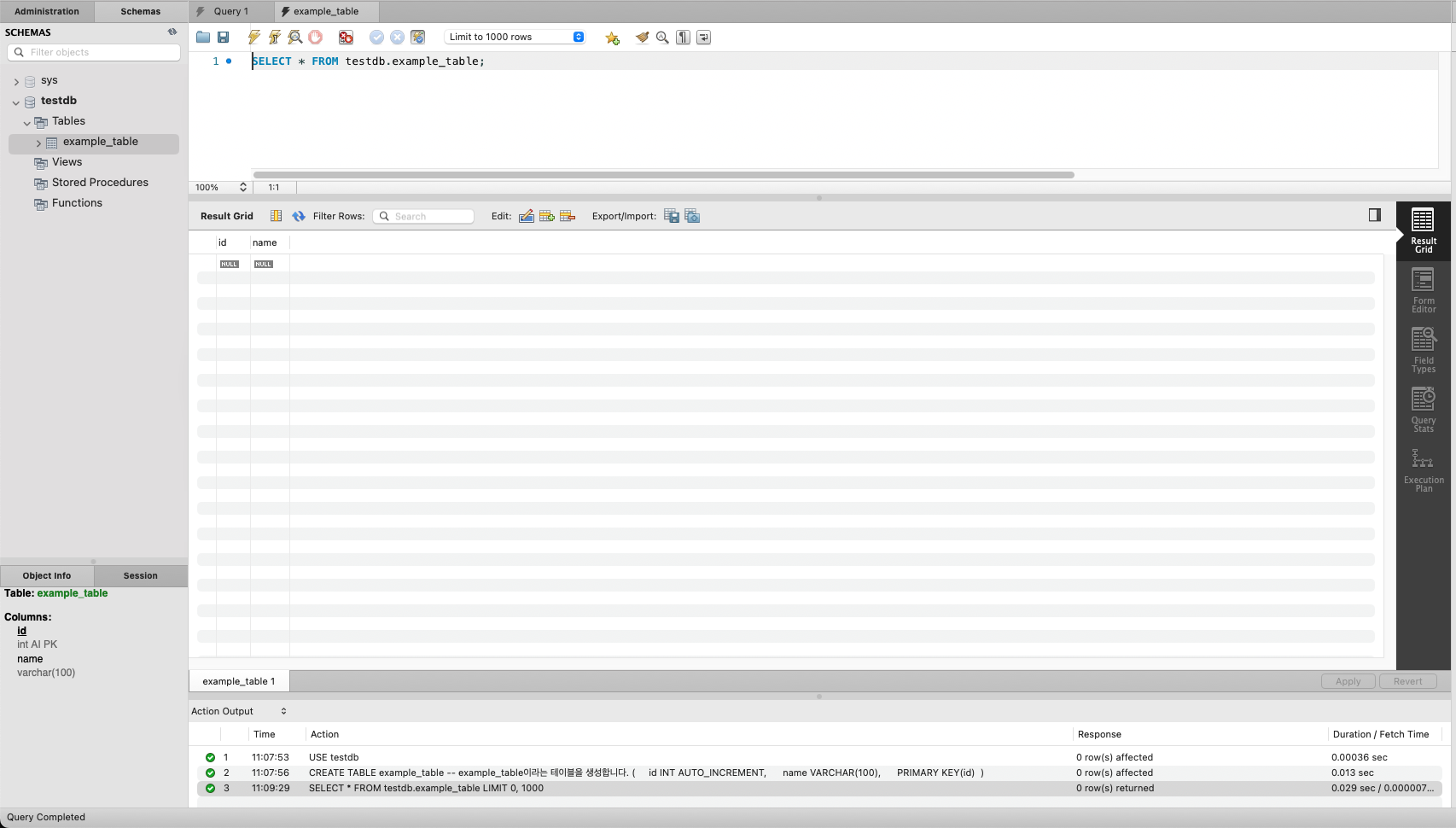Image resolution: width=1456 pixels, height=828 pixels.
Task: Open a SQL script file with the folder icon
Action: 203,38
